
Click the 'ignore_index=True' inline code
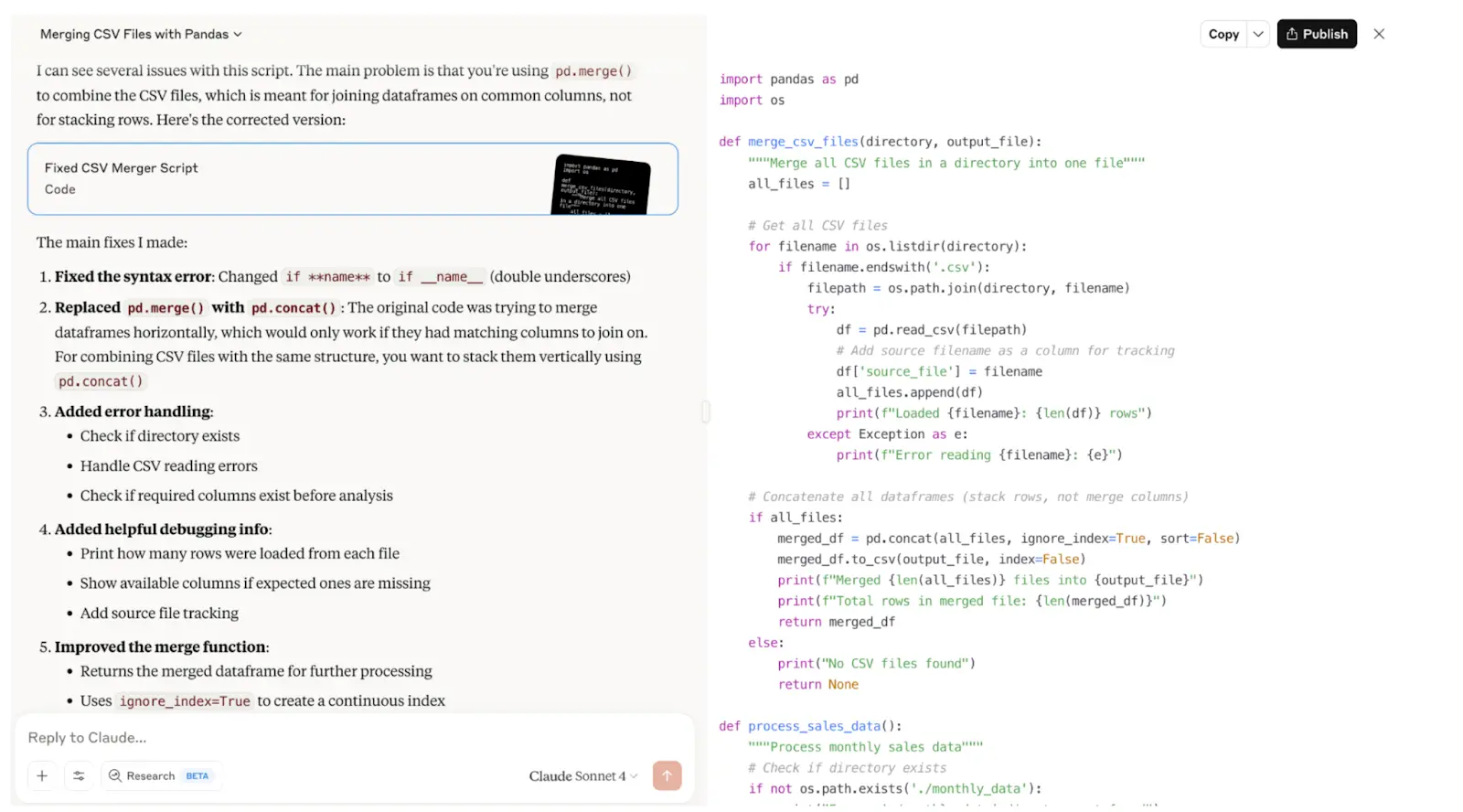coord(185,700)
